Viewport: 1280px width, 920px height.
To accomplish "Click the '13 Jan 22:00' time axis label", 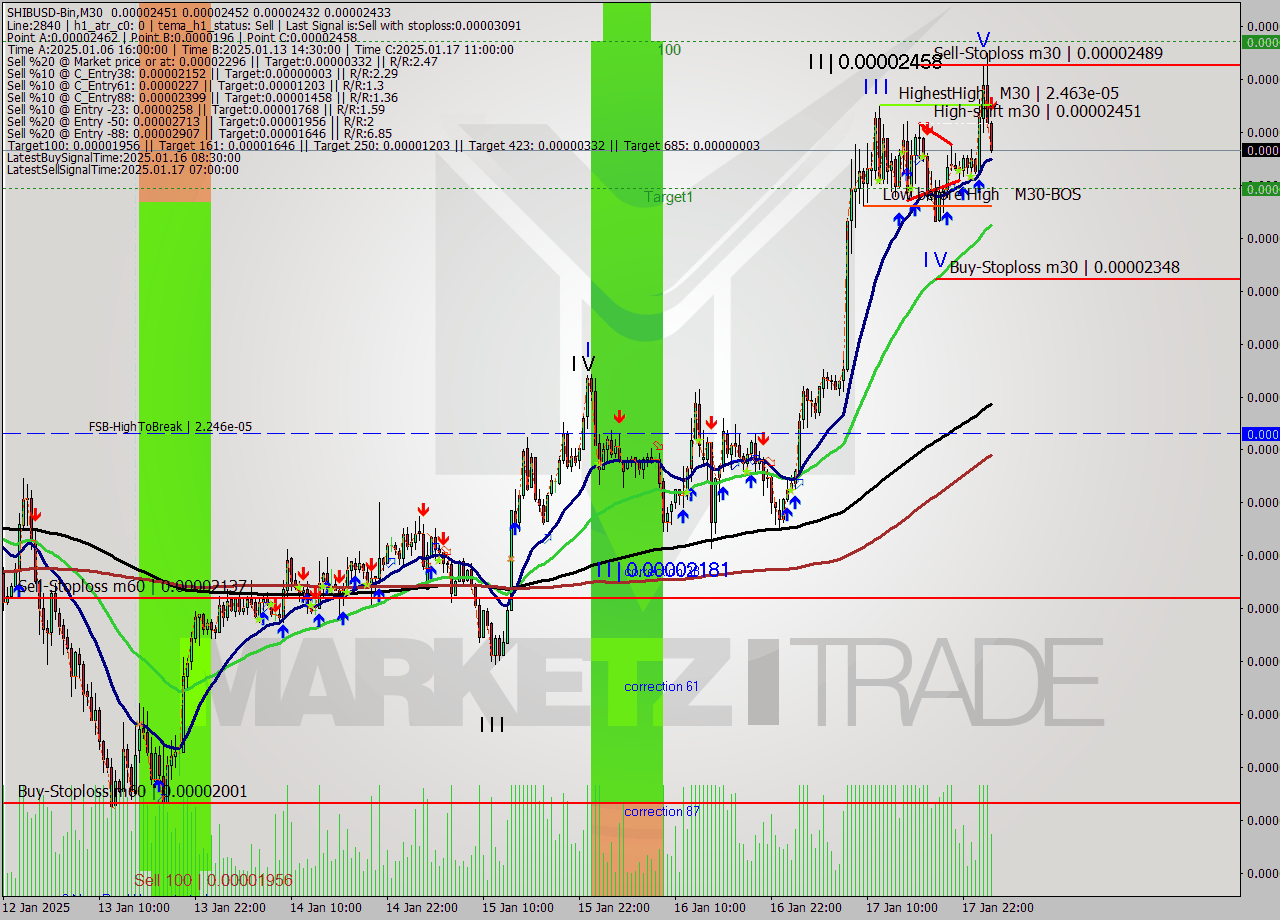I will point(230,908).
